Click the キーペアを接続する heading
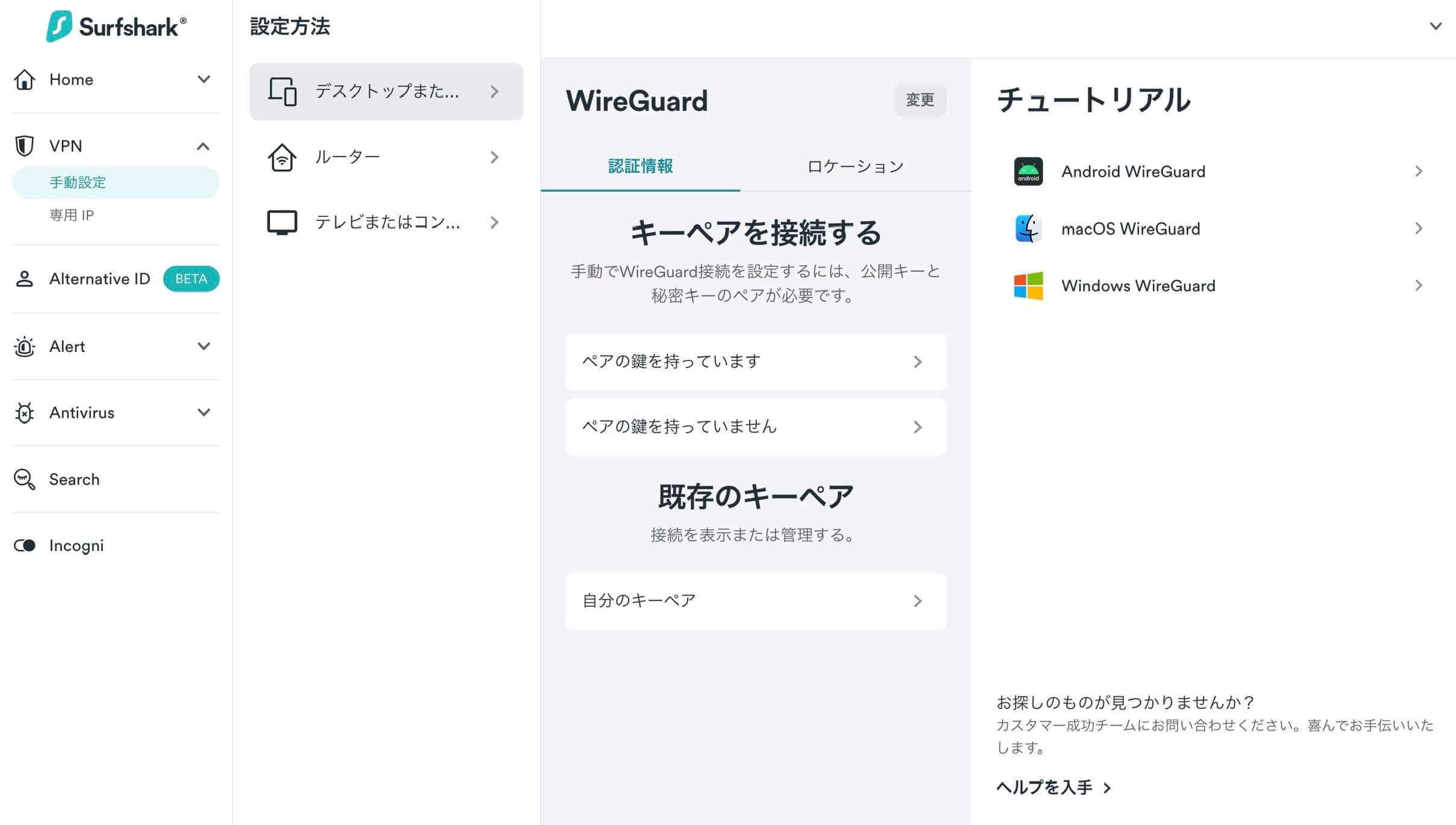 pos(756,233)
